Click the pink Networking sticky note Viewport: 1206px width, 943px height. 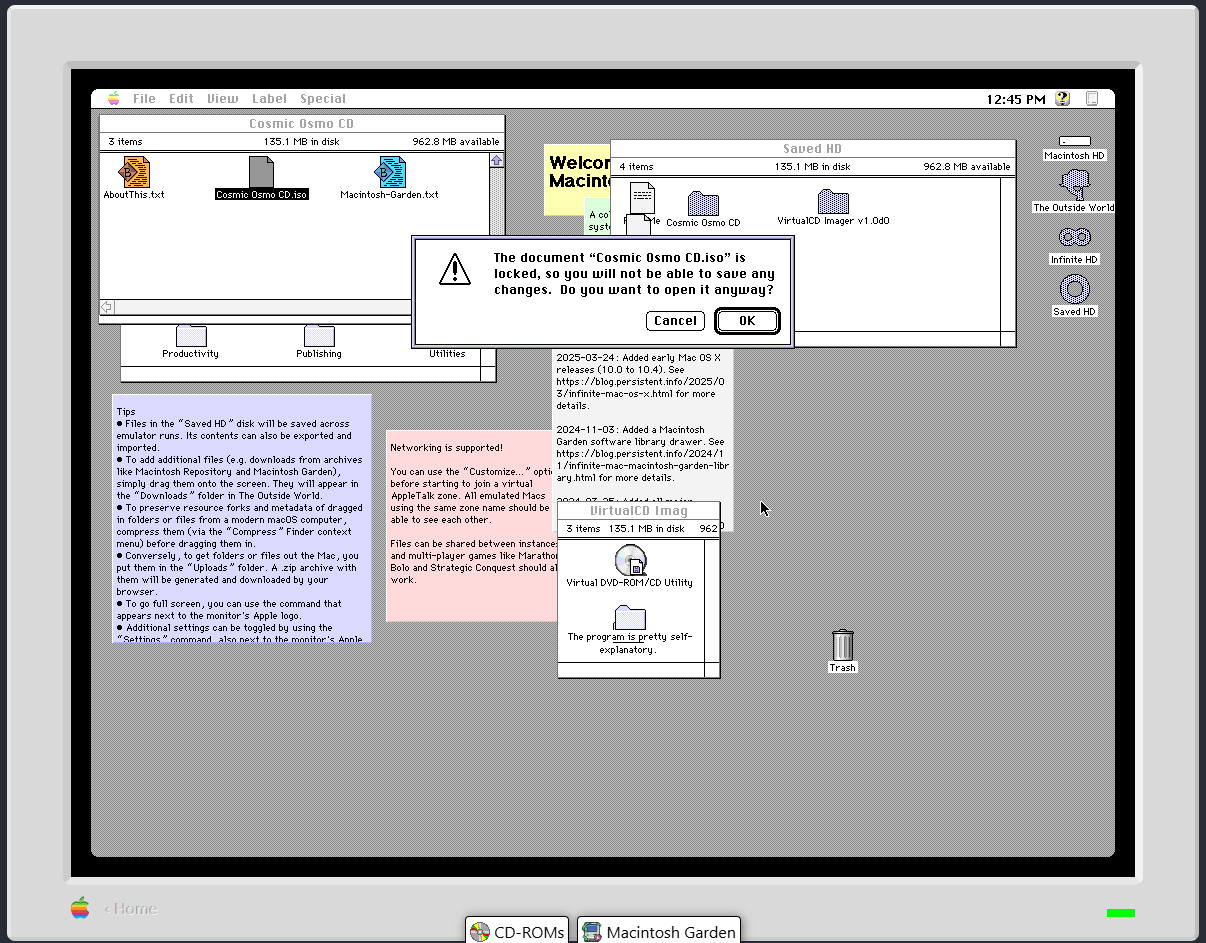coord(470,525)
